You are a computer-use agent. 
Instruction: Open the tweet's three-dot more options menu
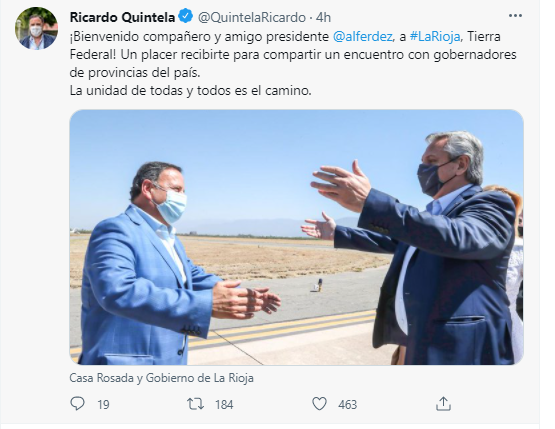point(515,16)
